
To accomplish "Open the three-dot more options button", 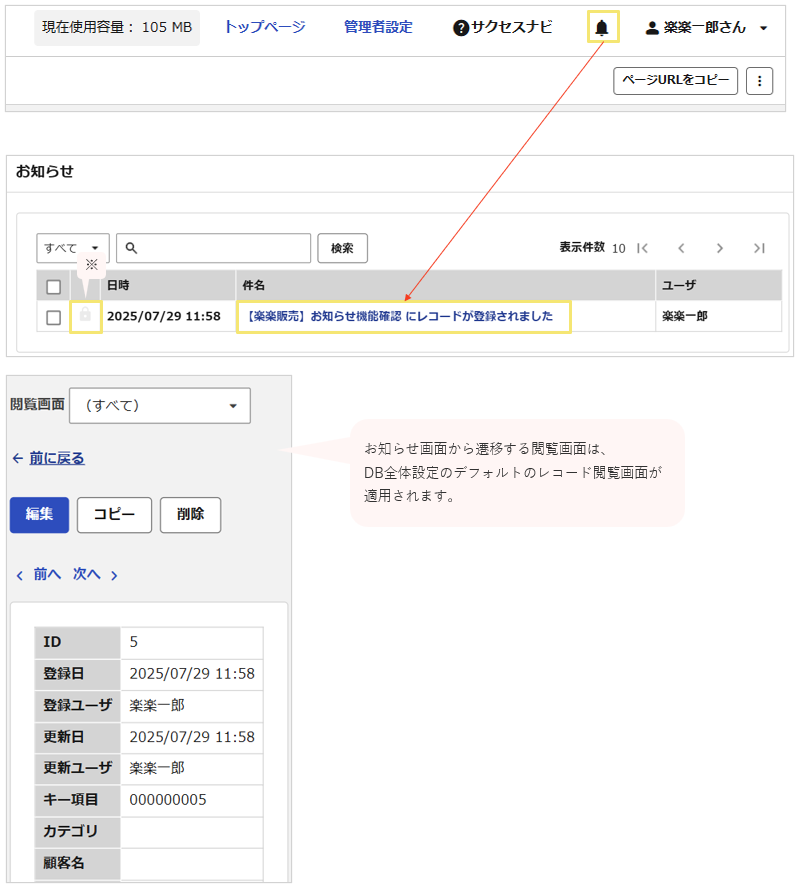I will click(x=759, y=81).
